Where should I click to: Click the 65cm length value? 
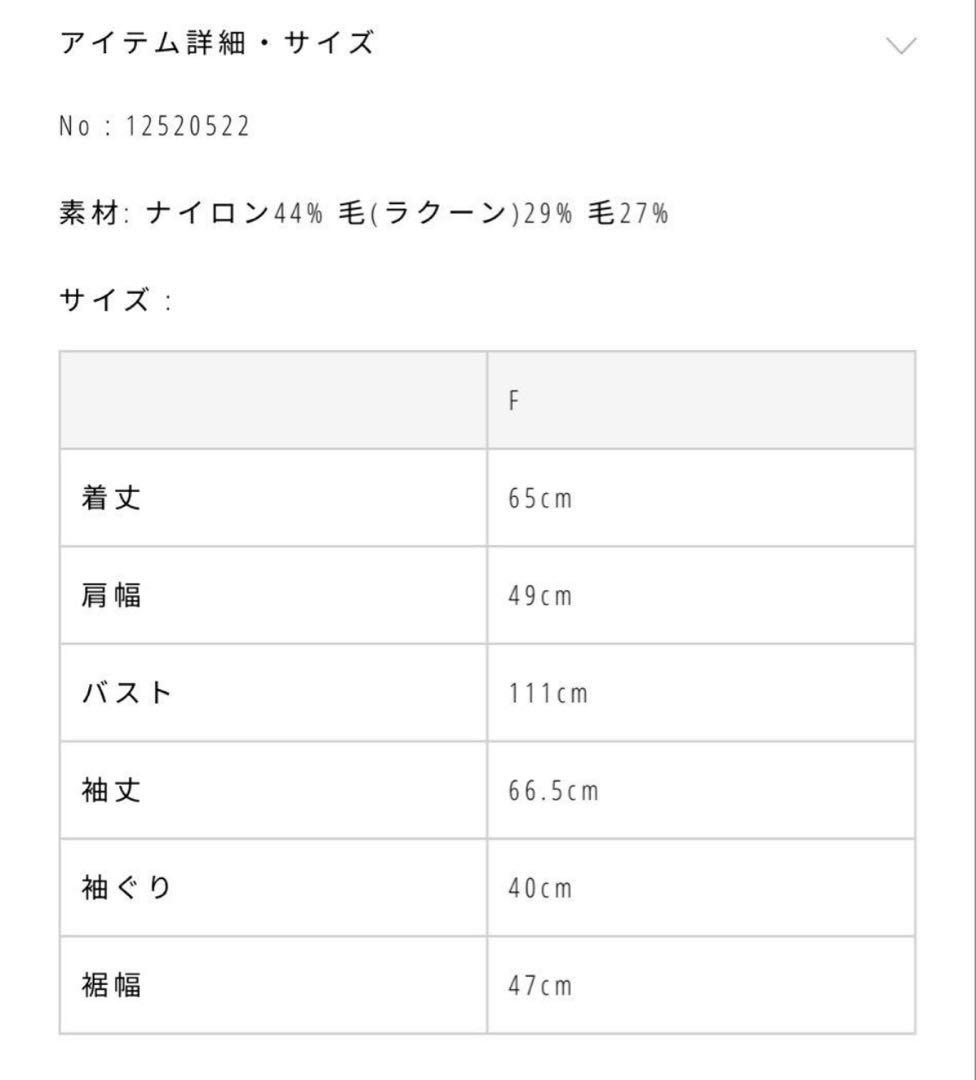[540, 499]
